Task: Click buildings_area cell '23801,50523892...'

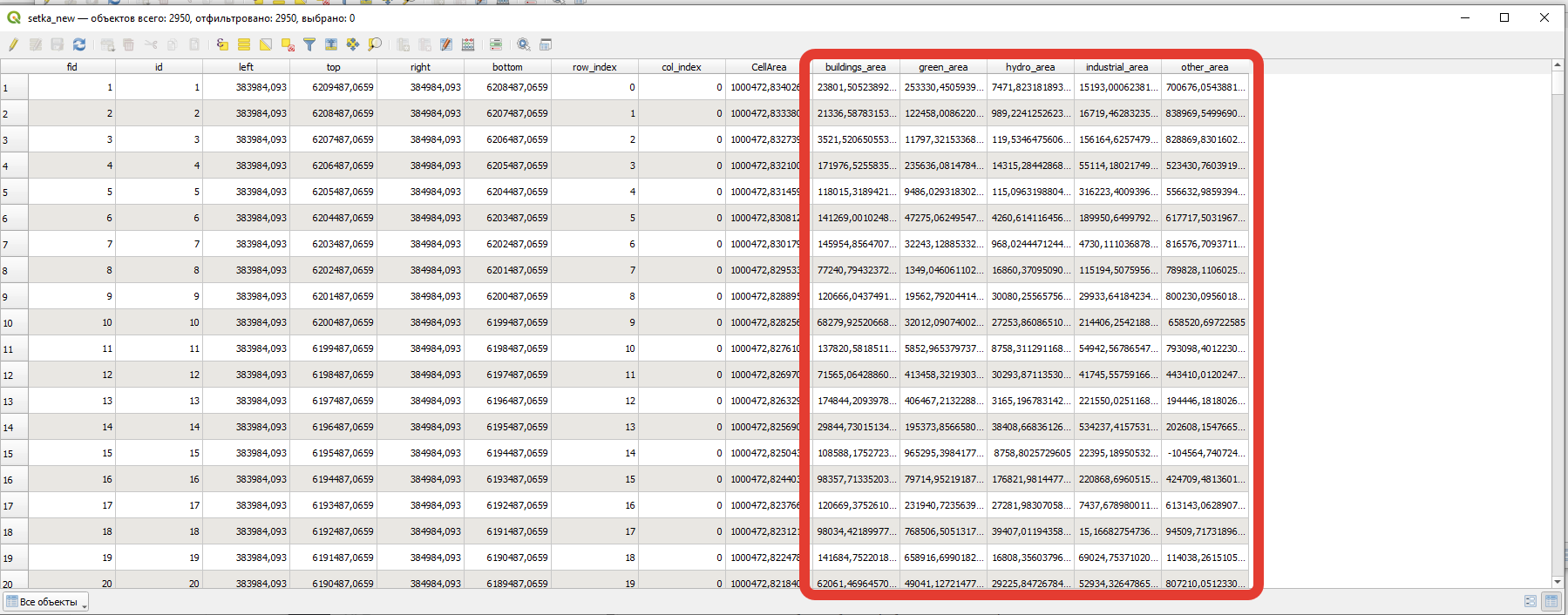Action: [856, 87]
